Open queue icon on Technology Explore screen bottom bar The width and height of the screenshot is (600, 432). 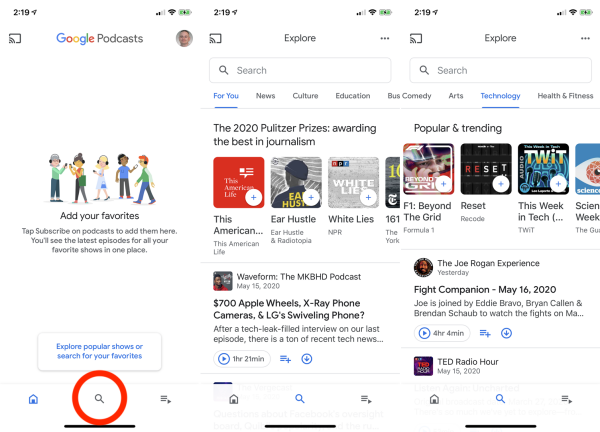coord(566,399)
